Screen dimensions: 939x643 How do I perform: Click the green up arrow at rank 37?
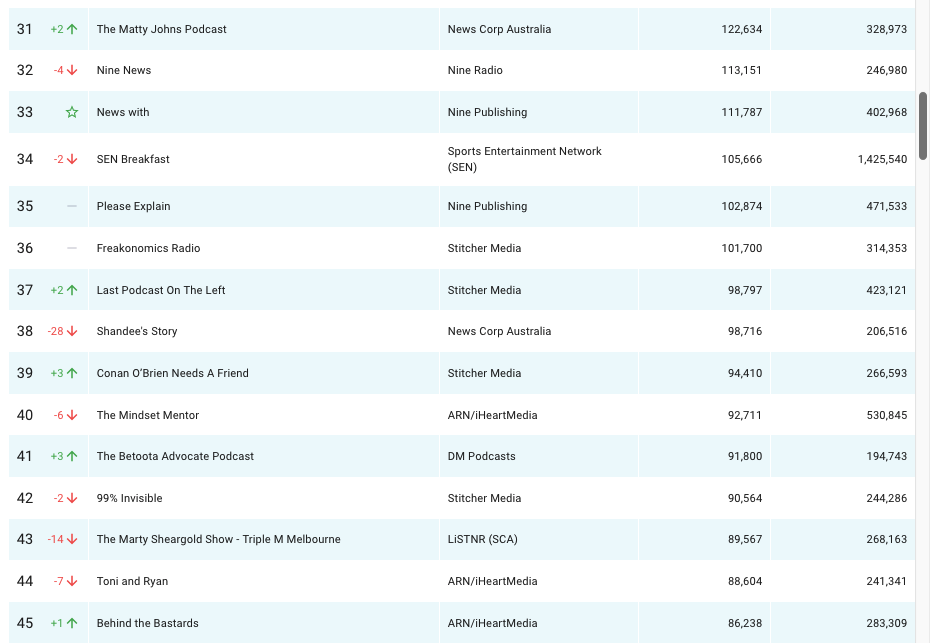tap(72, 290)
